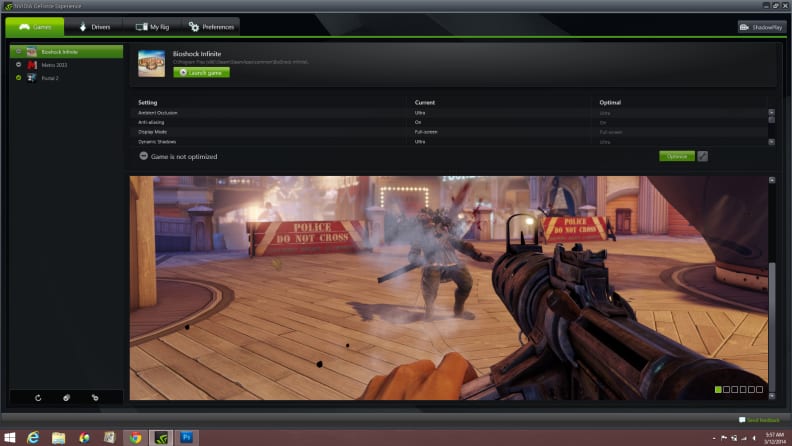Click Full-screen value for Display Mode

coord(426,132)
